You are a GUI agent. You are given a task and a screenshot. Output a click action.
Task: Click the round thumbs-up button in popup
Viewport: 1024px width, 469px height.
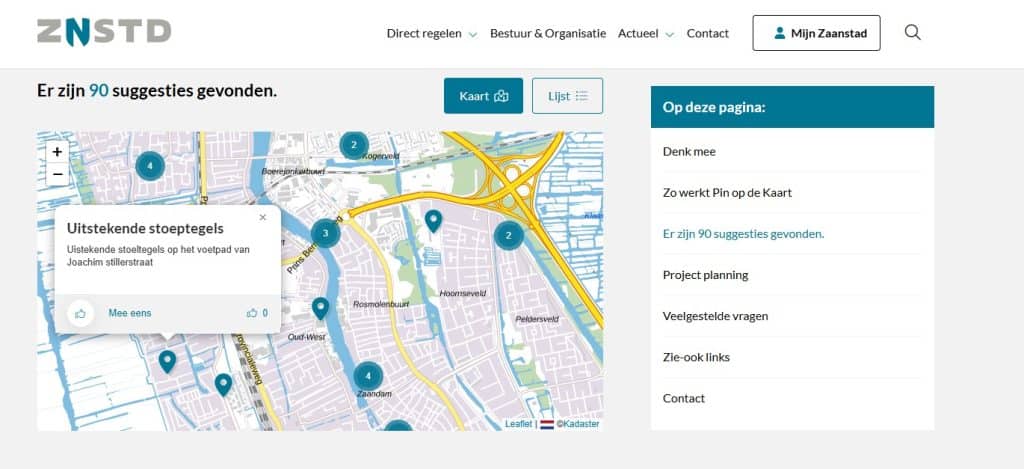80,313
